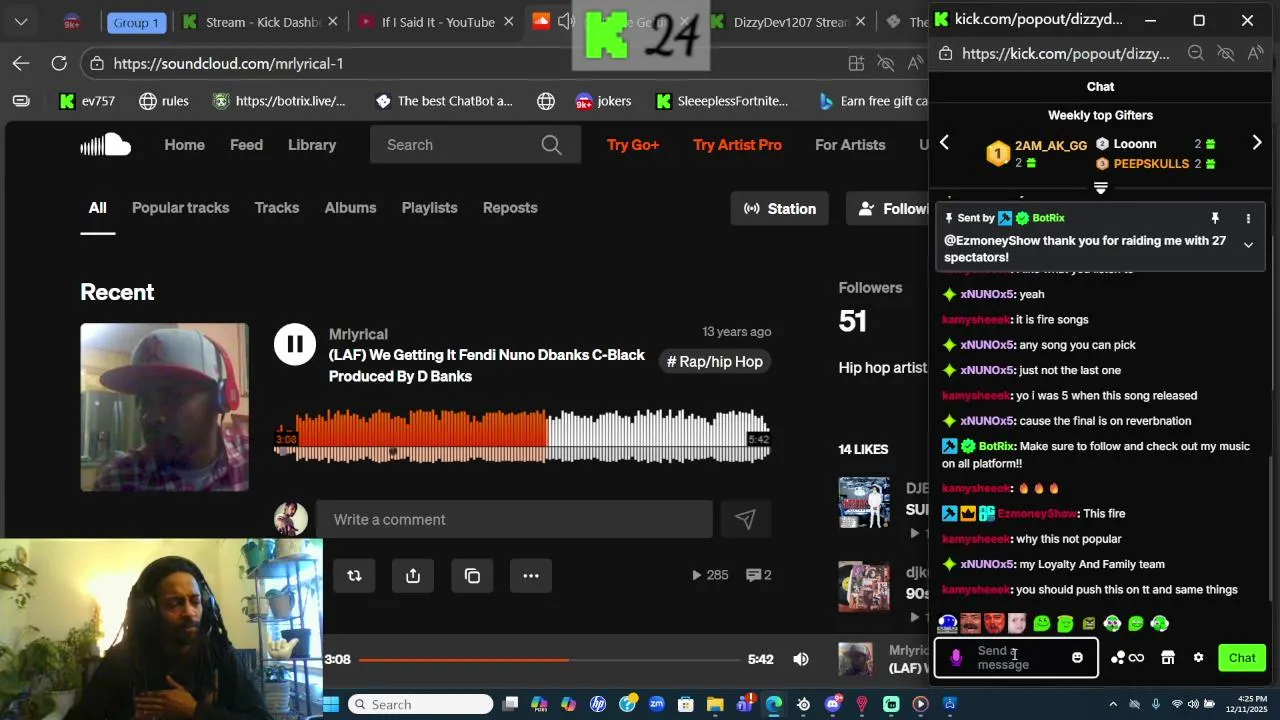Expand the browser tab list chevron

tap(21, 22)
